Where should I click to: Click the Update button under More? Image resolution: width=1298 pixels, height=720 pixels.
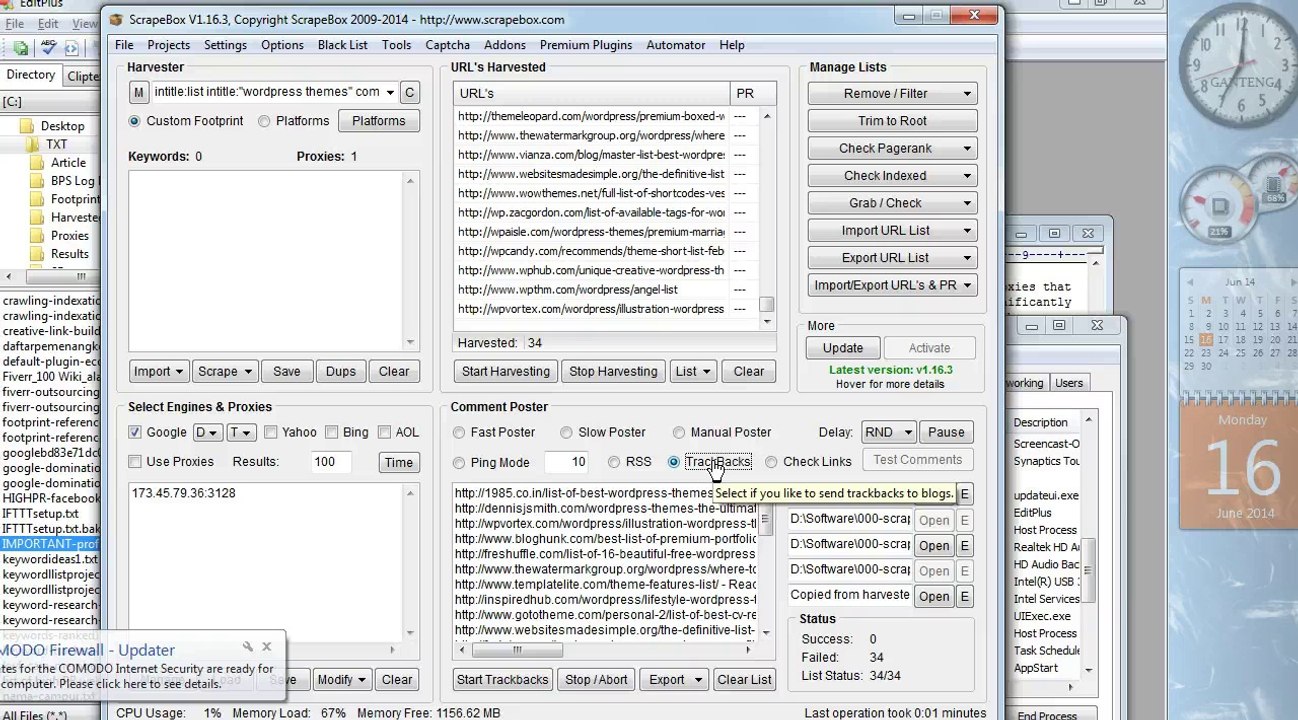(x=842, y=348)
